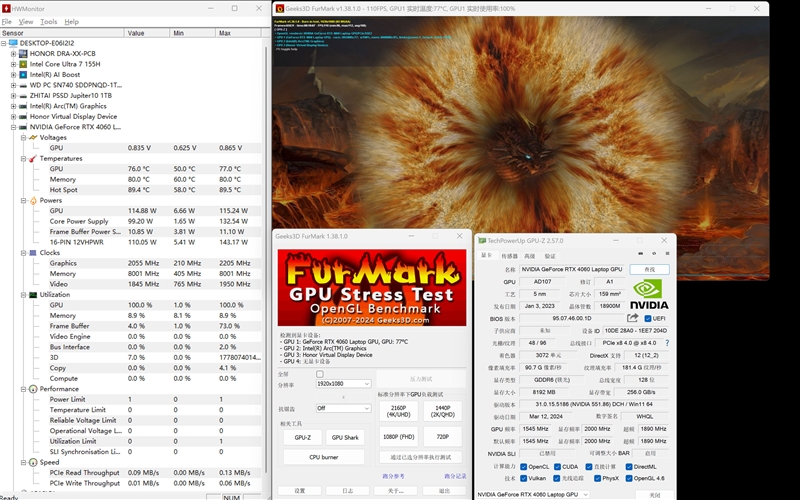Click the GPU-Z name field showing RTX 4060
Image resolution: width=800 pixels, height=500 pixels.
[x=572, y=269]
